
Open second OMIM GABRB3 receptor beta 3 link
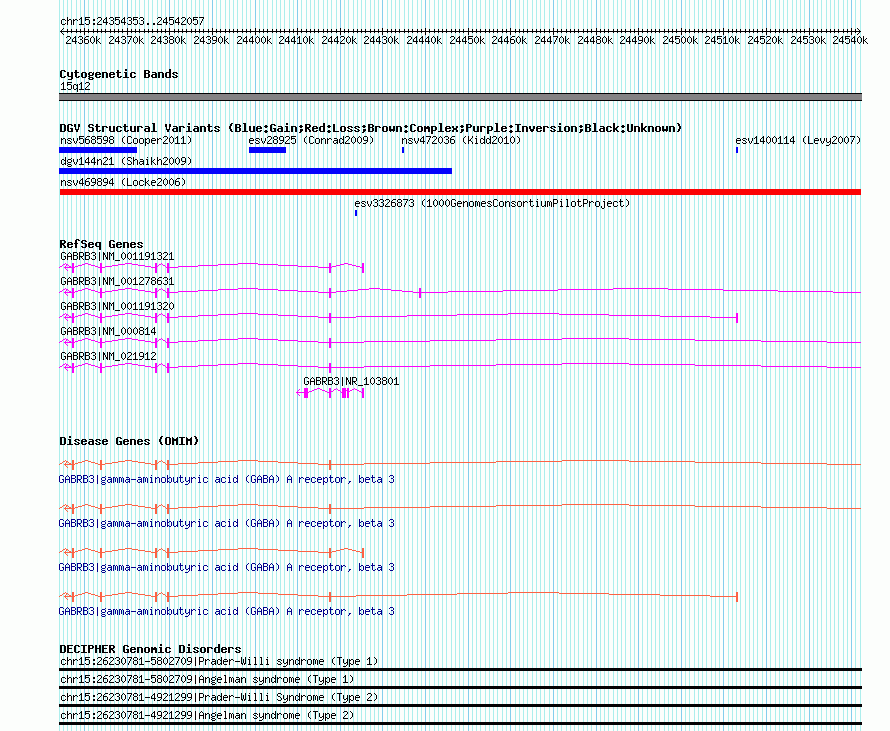[x=226, y=523]
